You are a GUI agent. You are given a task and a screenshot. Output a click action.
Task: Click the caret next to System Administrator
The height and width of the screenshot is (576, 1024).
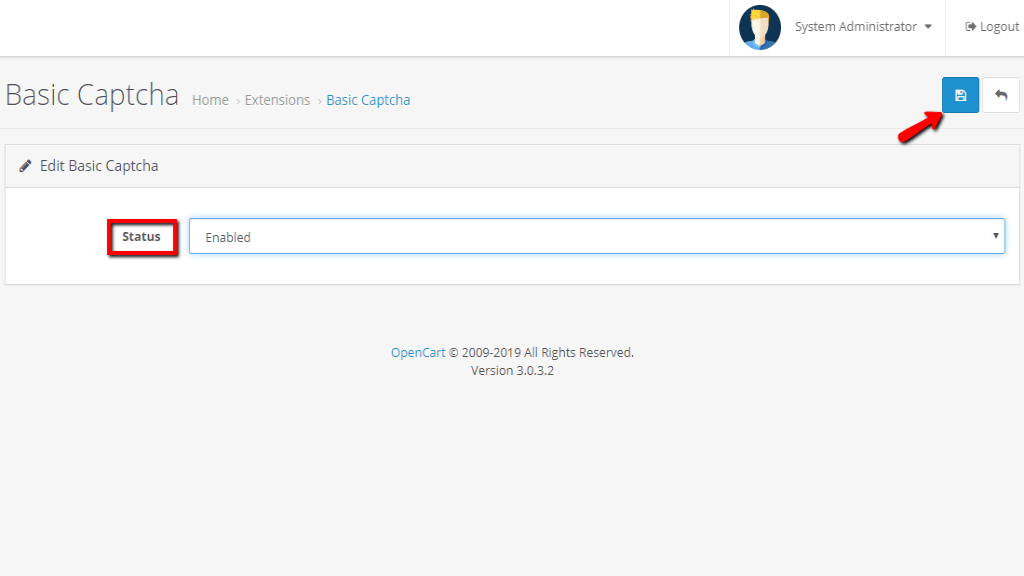[x=929, y=28]
